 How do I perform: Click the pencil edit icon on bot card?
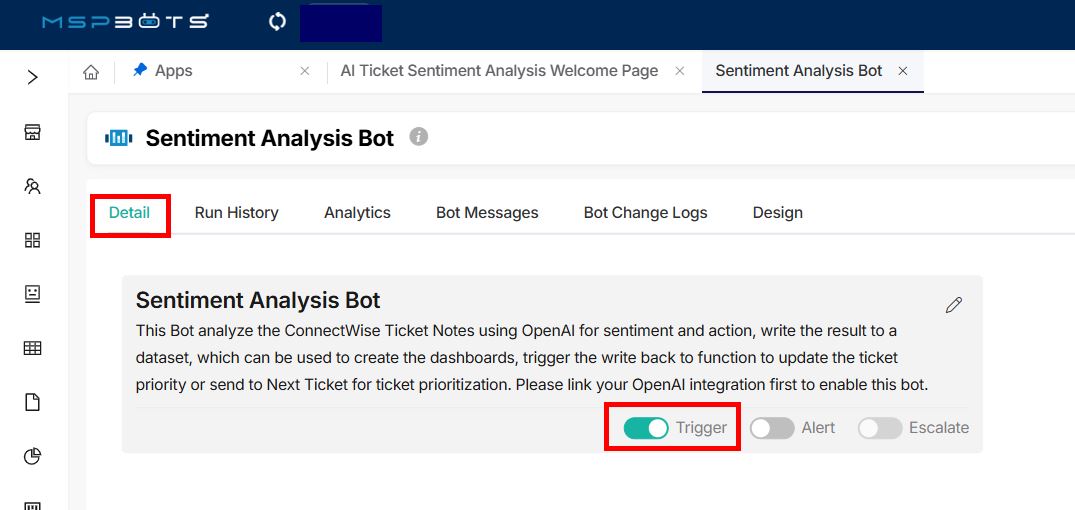point(954,305)
